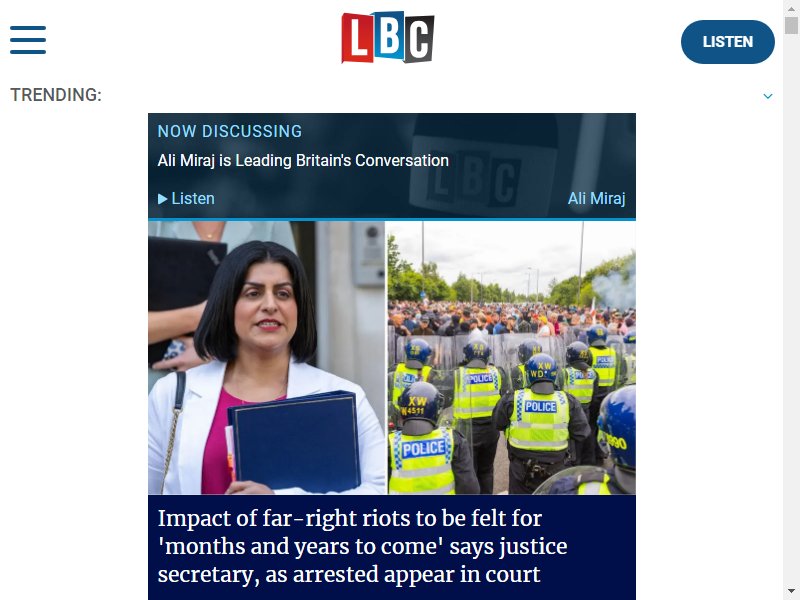Click the riot police photo thumbnail
Image resolution: width=800 pixels, height=600 pixels.
[511, 357]
